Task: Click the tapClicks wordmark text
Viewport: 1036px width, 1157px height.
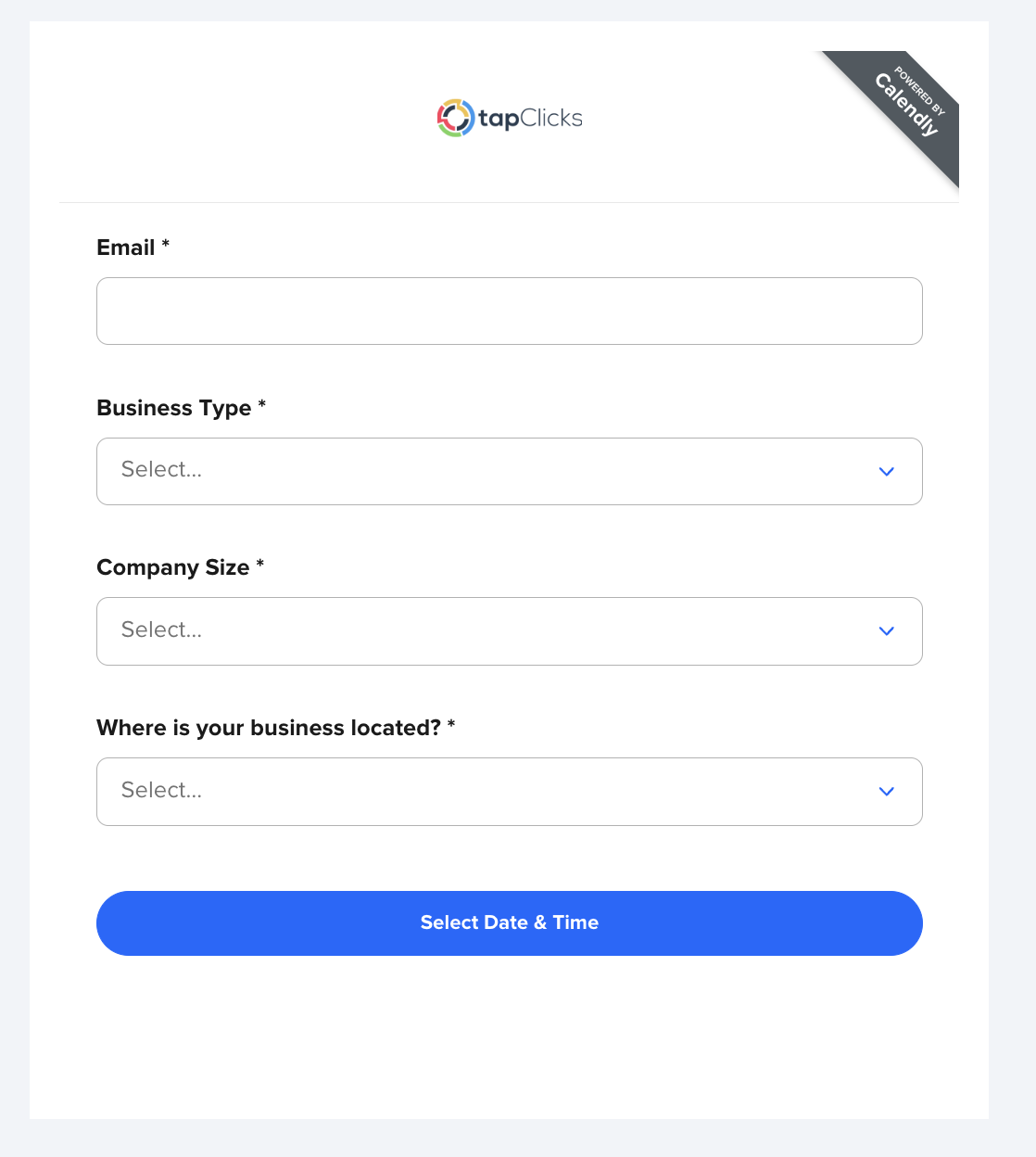Action: pos(530,119)
